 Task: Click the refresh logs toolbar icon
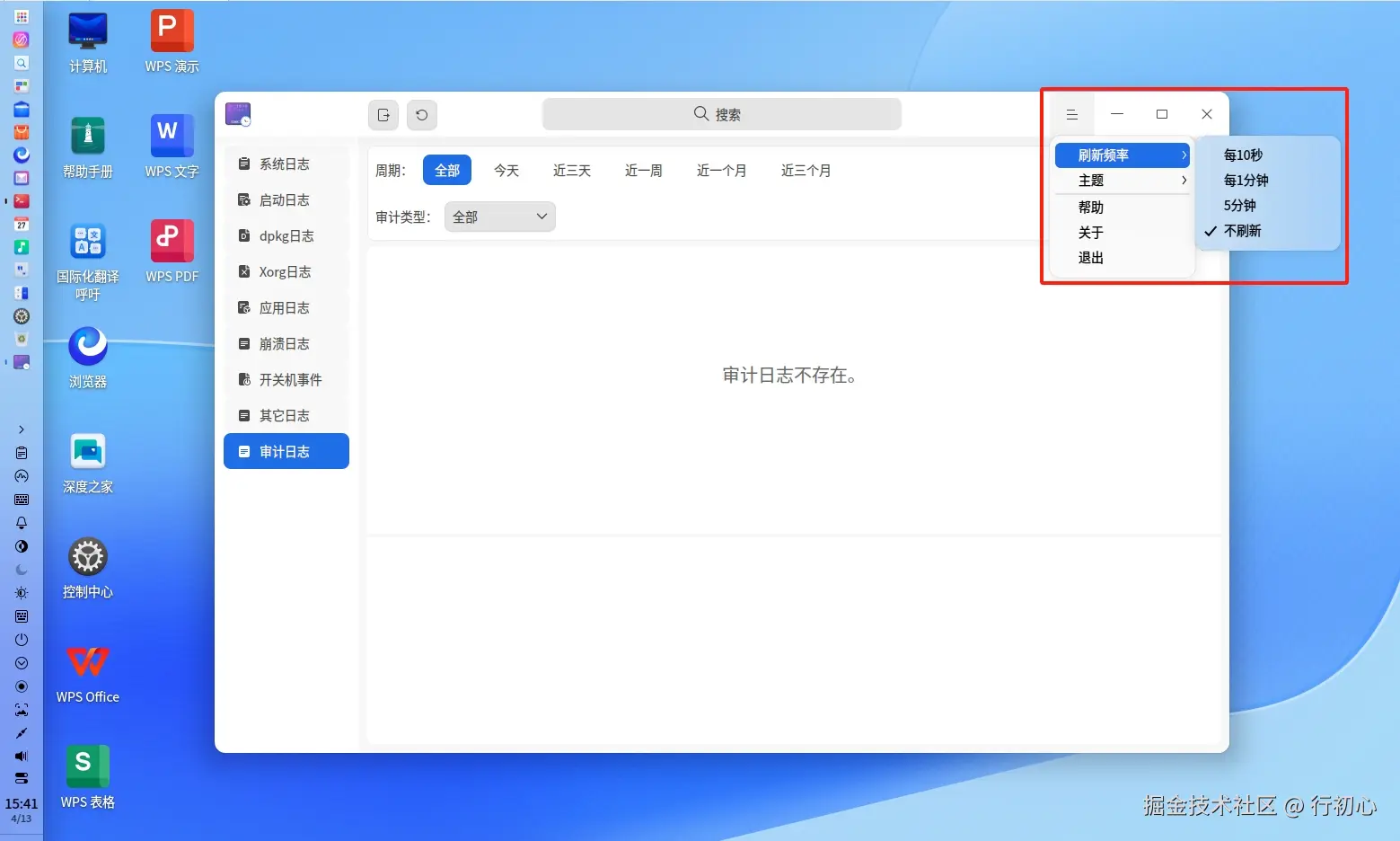click(x=422, y=114)
